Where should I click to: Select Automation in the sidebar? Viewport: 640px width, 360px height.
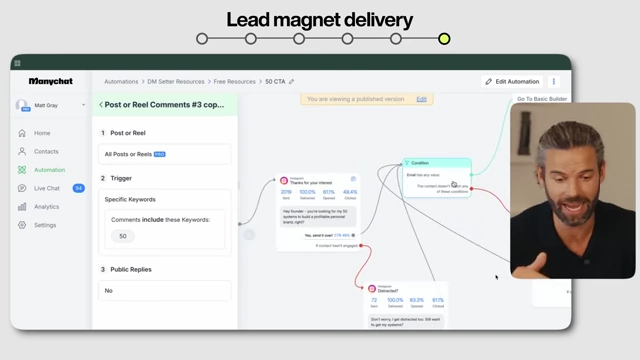click(x=49, y=170)
